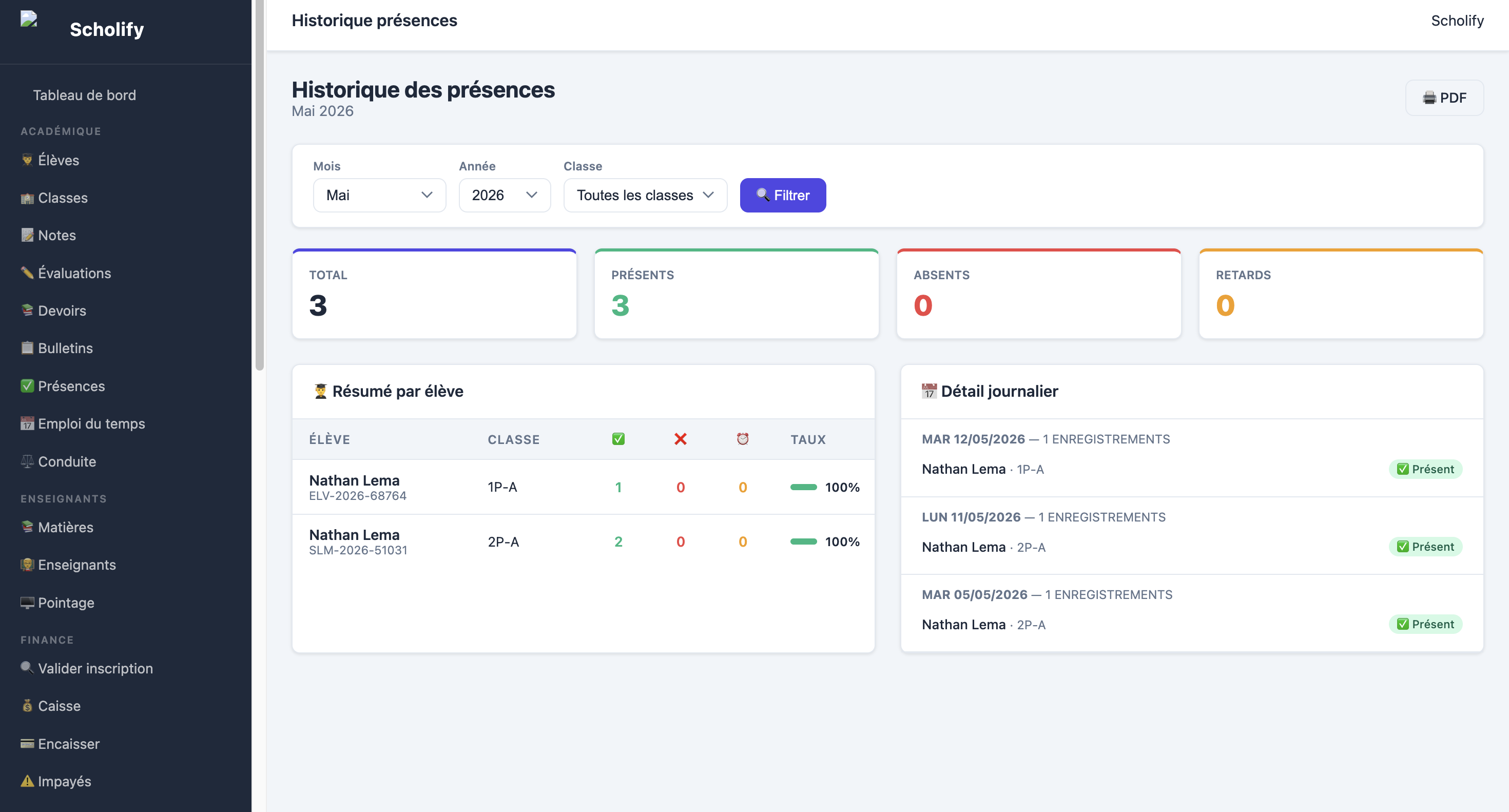Expand the Mois dropdown showing Mai
The height and width of the screenshot is (812, 1509).
[x=379, y=195]
